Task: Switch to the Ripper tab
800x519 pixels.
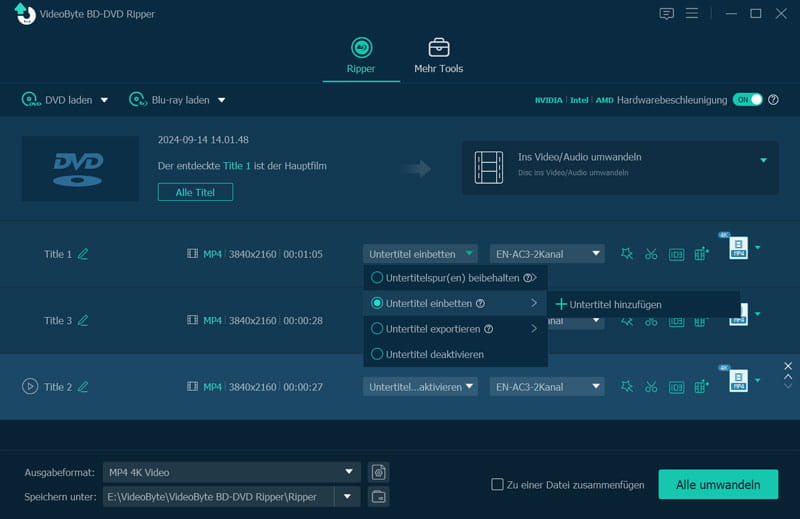Action: coord(361,56)
